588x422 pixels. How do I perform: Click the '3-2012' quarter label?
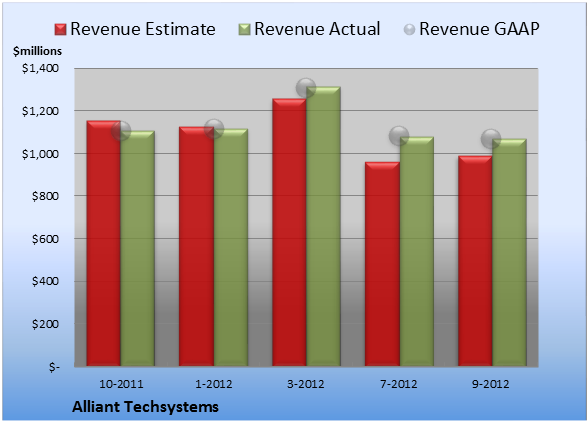(306, 384)
